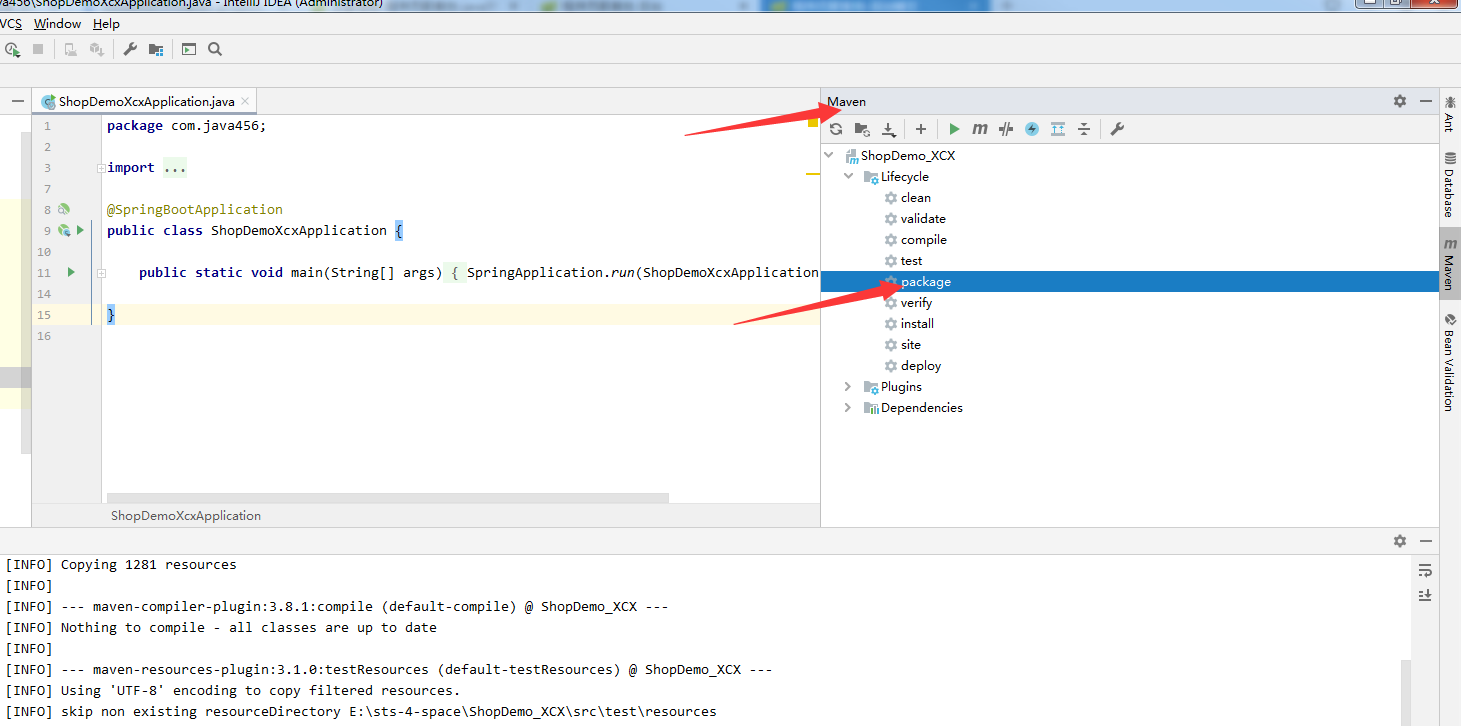This screenshot has height=726, width=1461.
Task: Hide the left tool window panel
Action: tap(19, 101)
